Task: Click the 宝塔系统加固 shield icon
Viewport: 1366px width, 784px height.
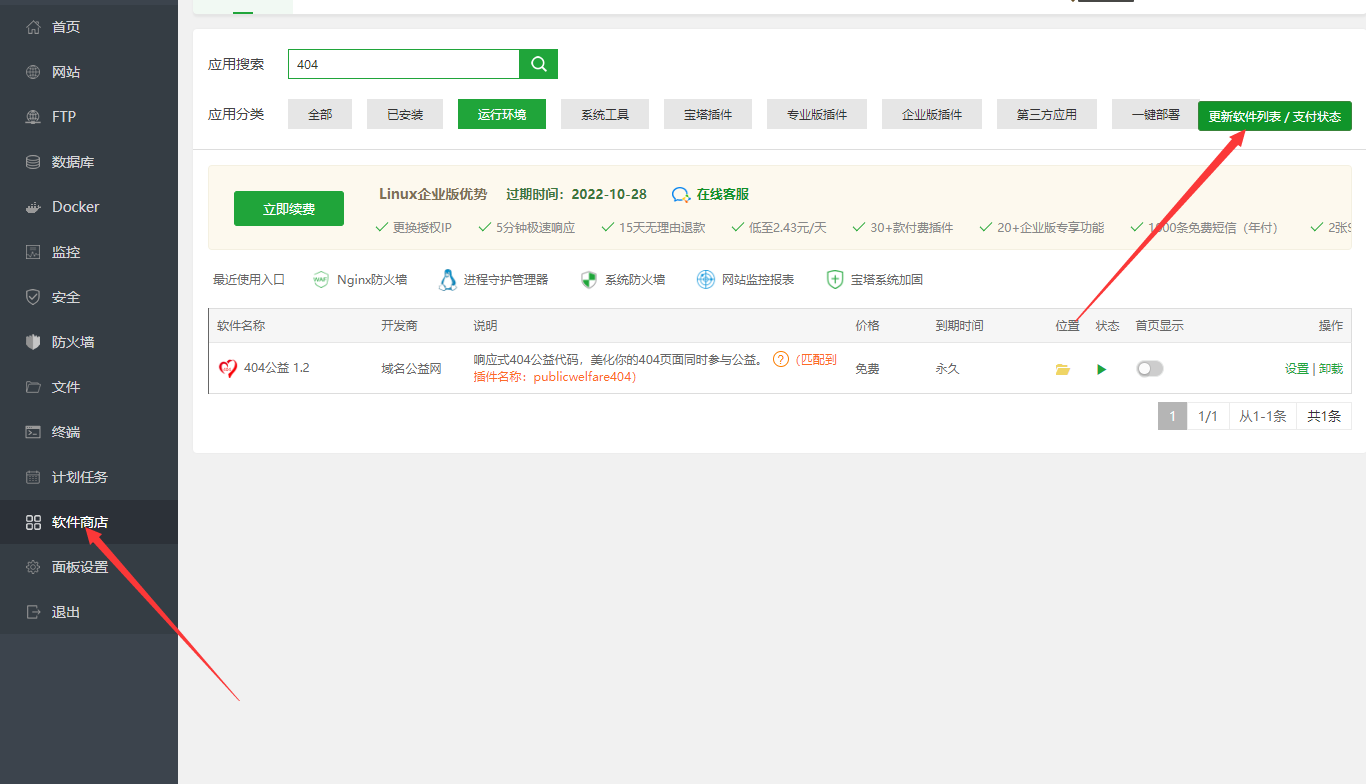Action: pos(835,280)
